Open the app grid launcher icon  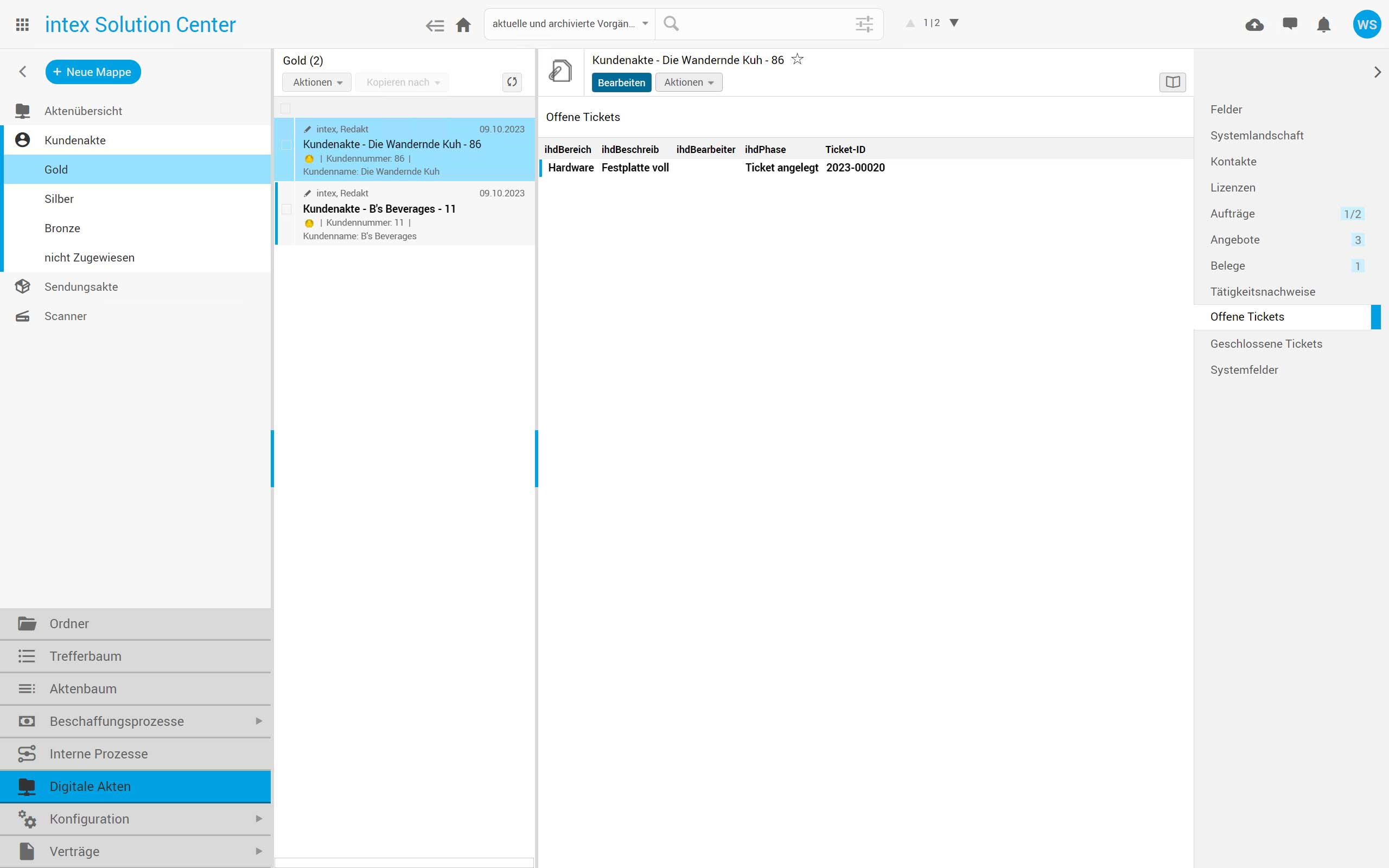tap(22, 25)
